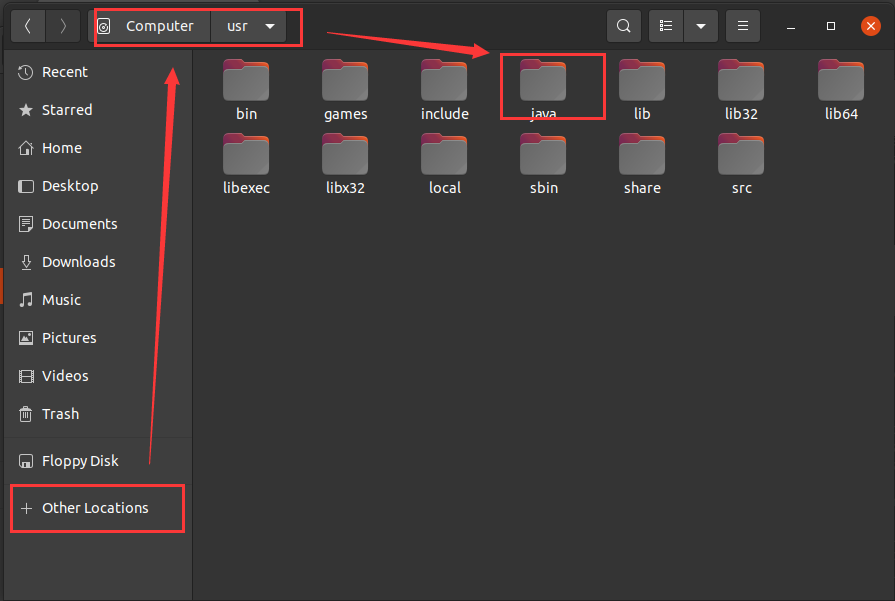
Task: Switch to list view toggle
Action: click(666, 26)
